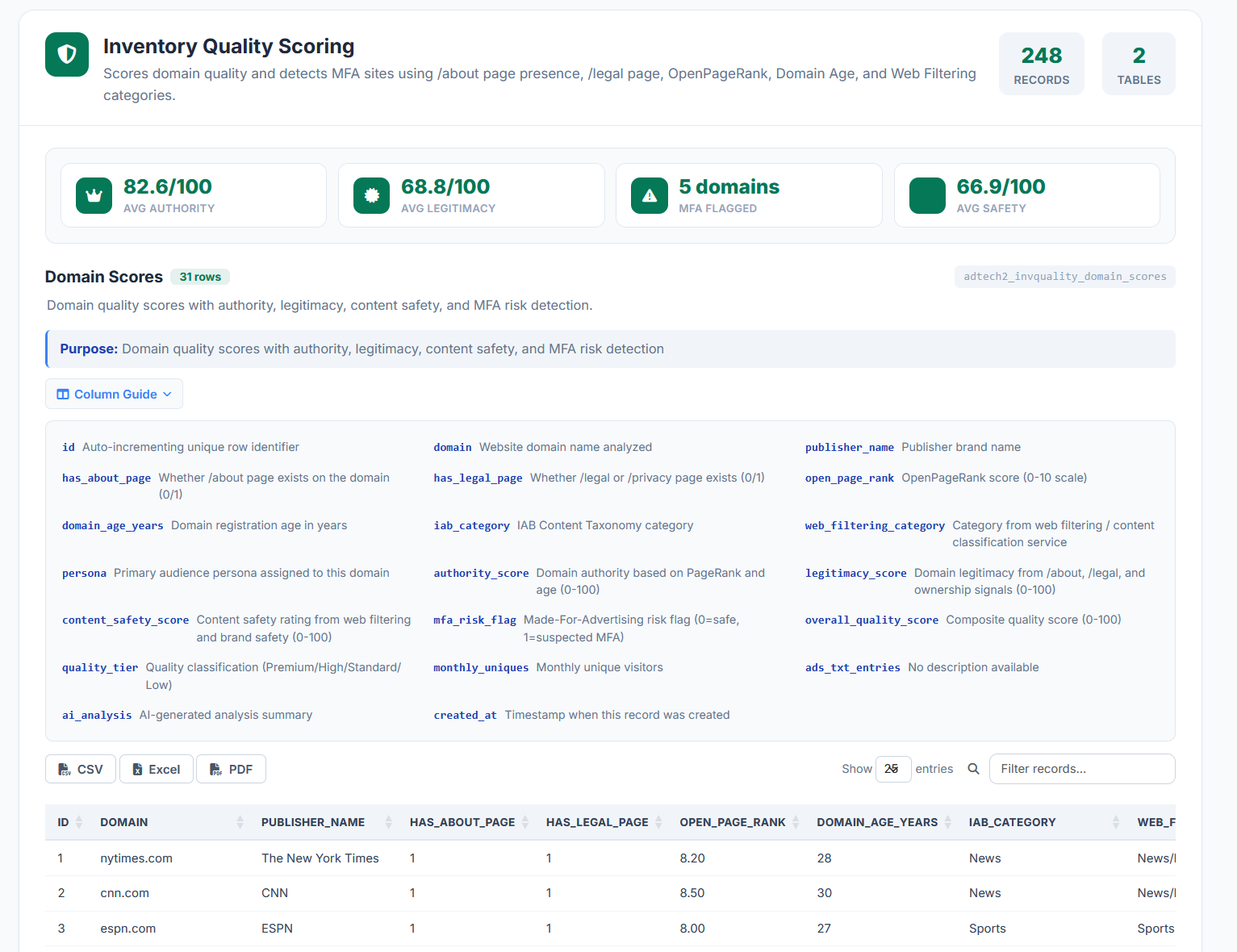Viewport: 1237px width, 952px height.
Task: Click the 66.9/100 safety value
Action: click(x=1001, y=186)
